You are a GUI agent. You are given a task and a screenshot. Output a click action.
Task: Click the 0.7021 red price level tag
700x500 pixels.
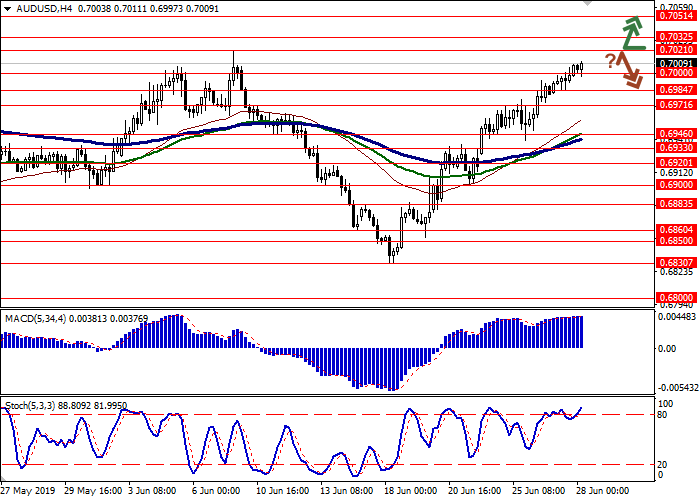pyautogui.click(x=676, y=49)
